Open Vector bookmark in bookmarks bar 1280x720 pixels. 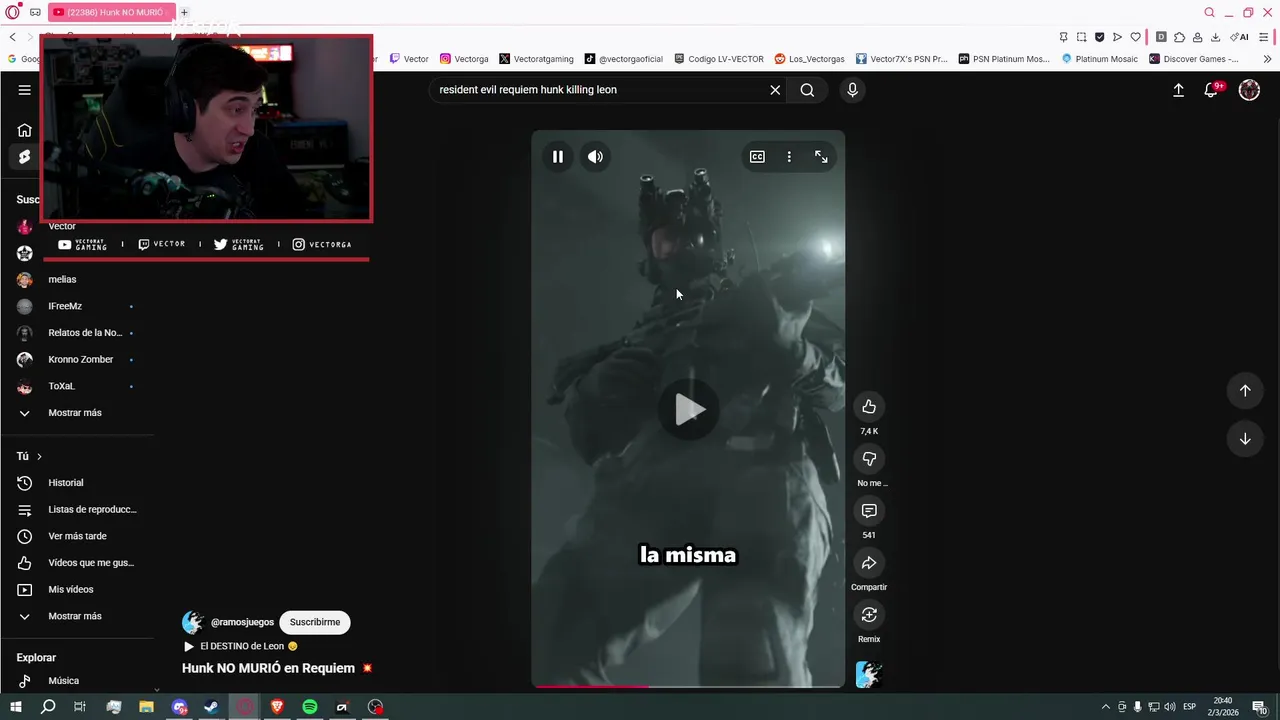point(409,59)
